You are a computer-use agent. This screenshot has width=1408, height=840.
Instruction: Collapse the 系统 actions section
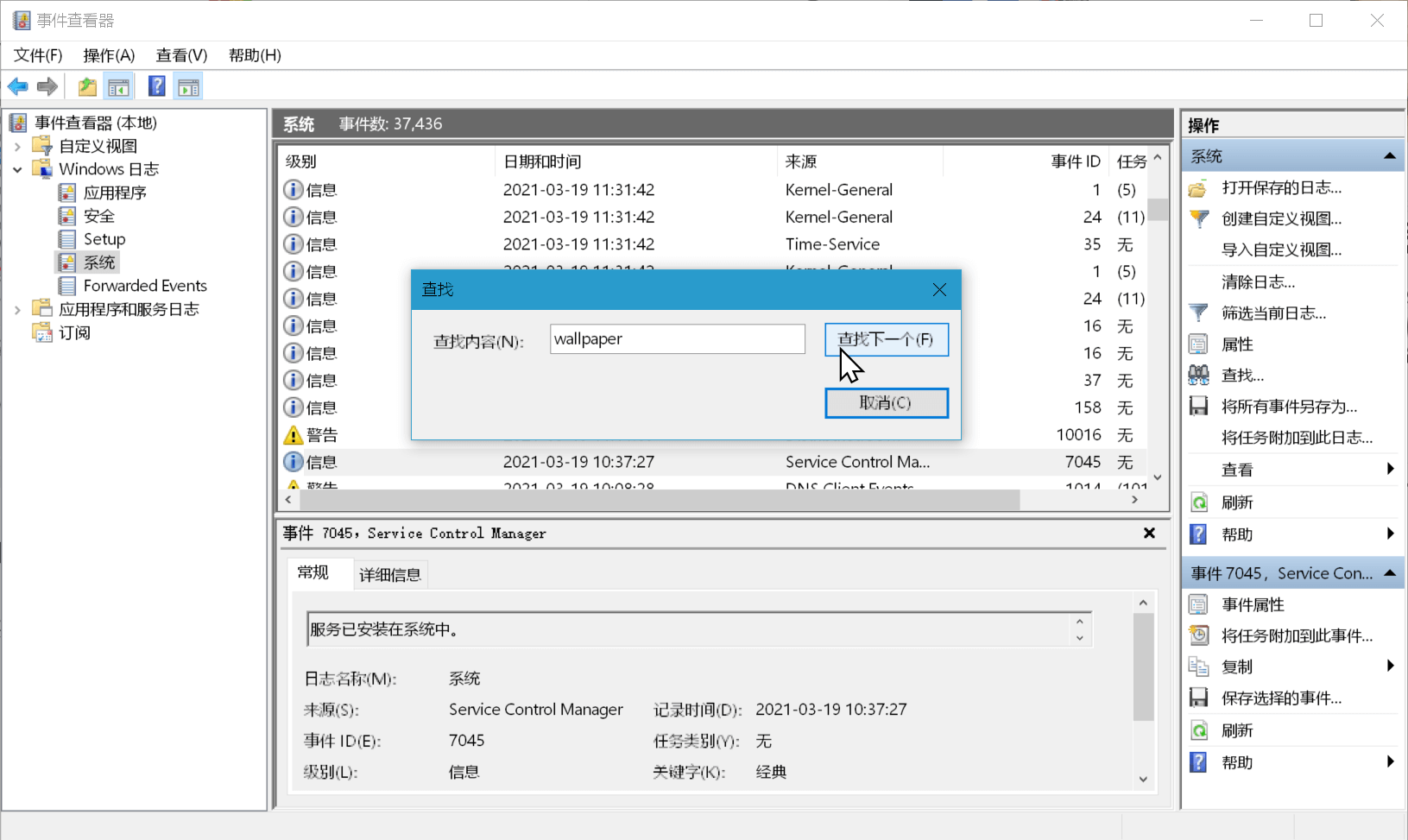1391,155
